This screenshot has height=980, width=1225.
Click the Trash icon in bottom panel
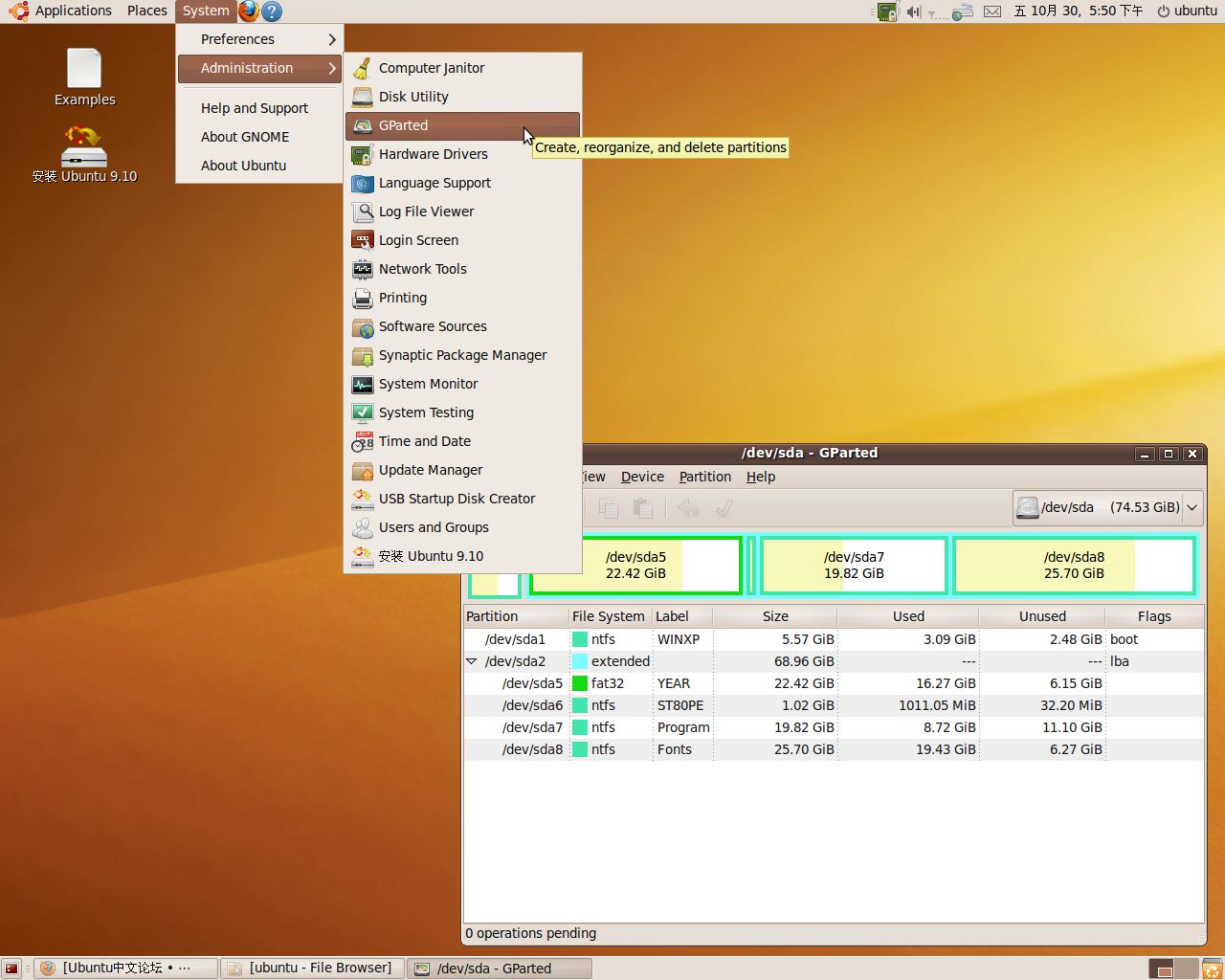click(1212, 969)
